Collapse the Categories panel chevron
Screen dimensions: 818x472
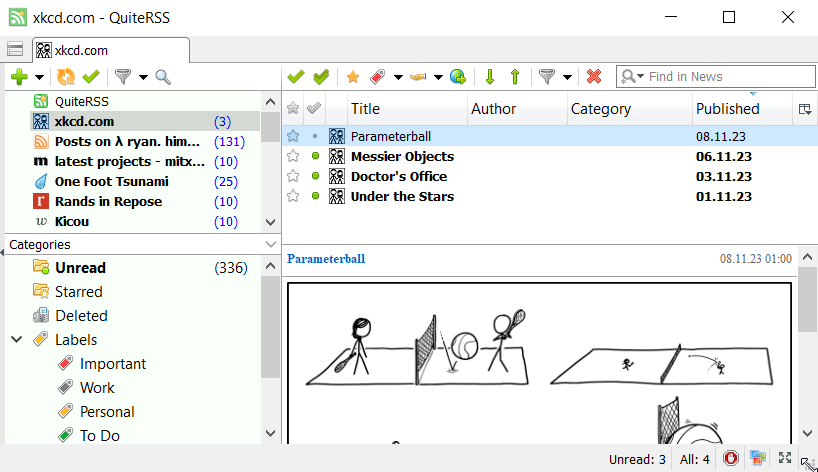(271, 244)
